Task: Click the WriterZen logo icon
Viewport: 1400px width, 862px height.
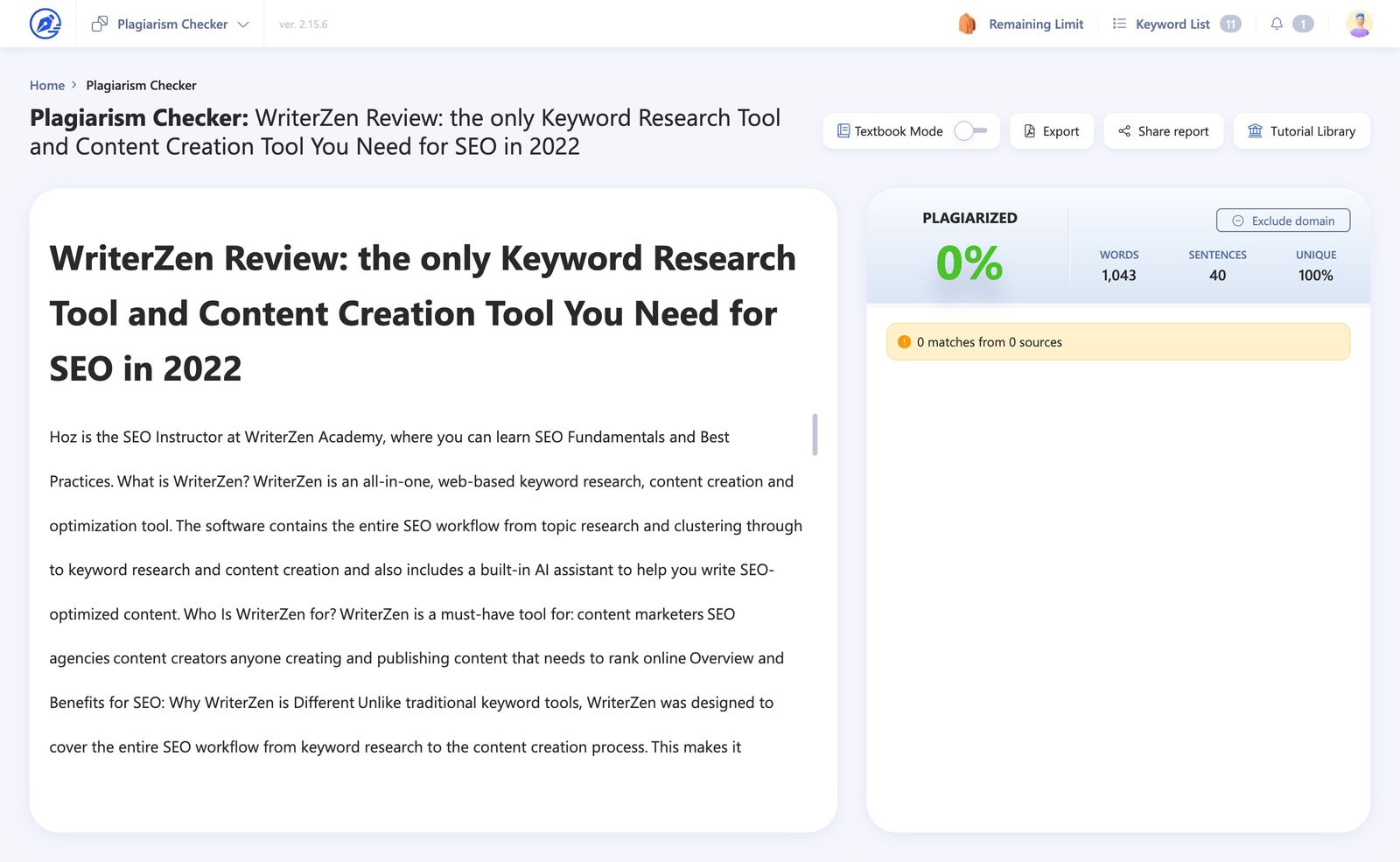Action: (45, 24)
